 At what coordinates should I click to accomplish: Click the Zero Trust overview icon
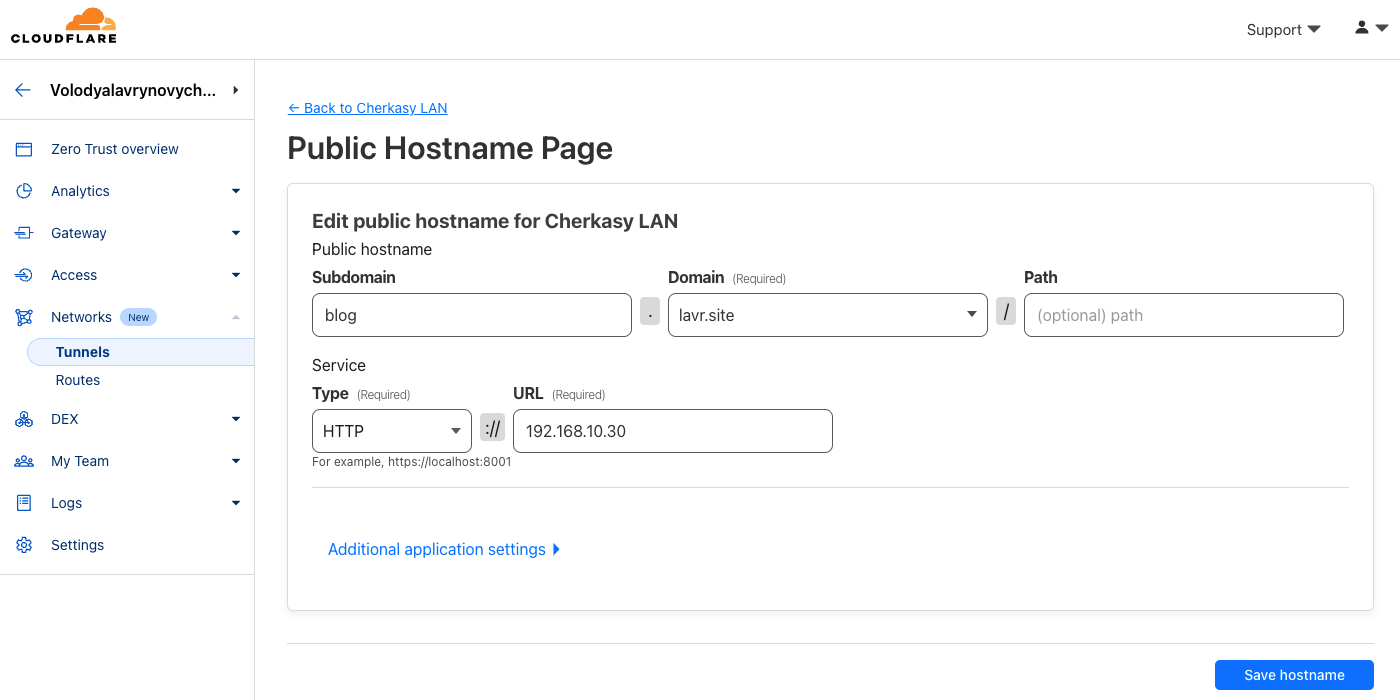[24, 149]
